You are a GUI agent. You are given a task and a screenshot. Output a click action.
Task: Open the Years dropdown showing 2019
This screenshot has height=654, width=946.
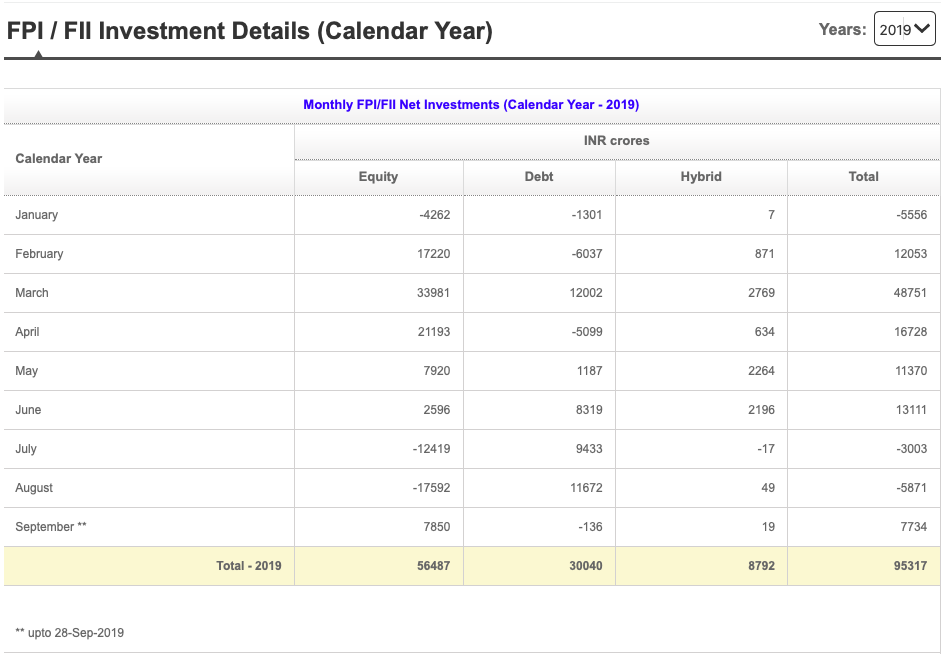coord(904,29)
